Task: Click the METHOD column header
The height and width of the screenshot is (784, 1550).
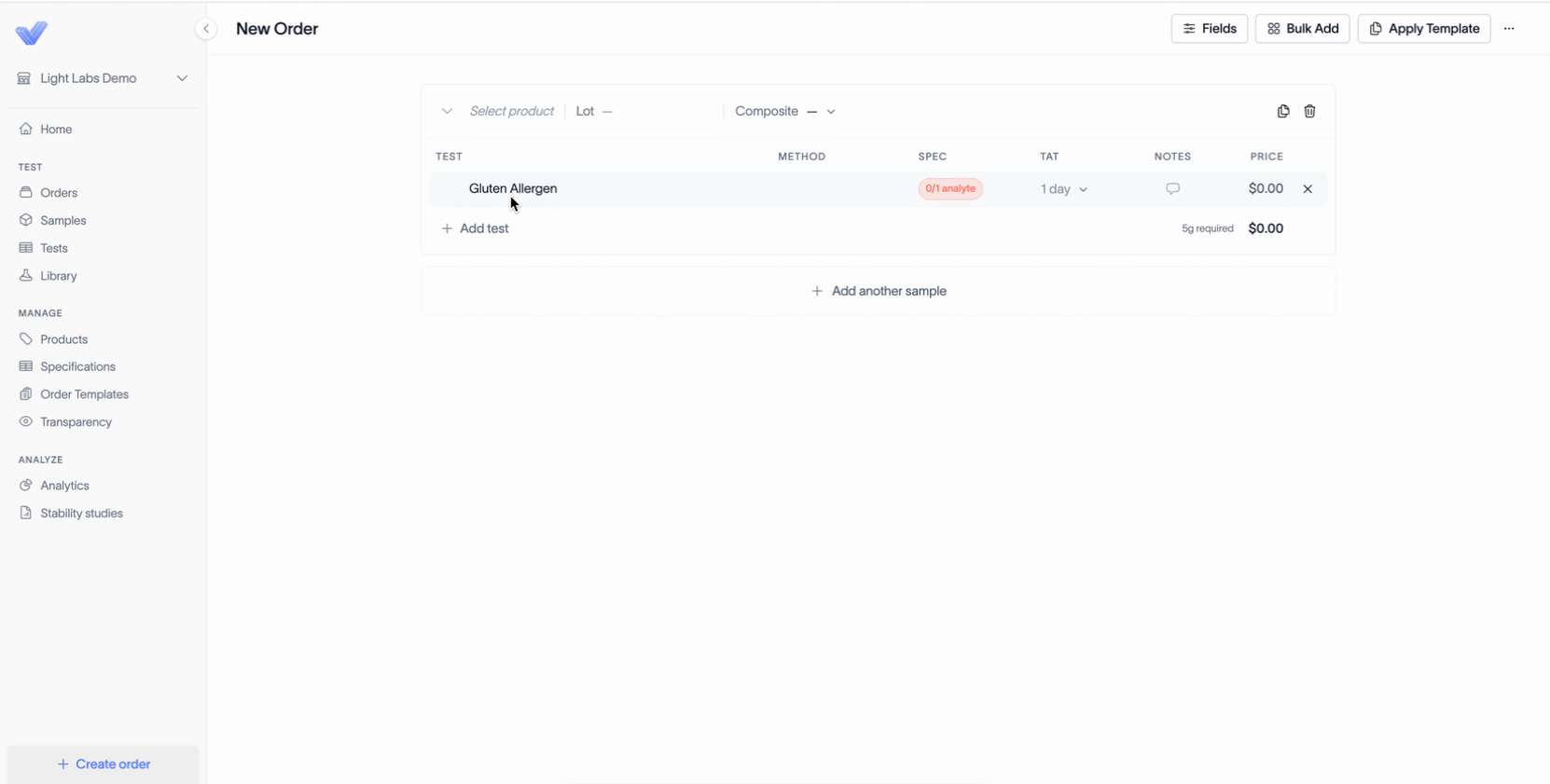Action: (802, 157)
